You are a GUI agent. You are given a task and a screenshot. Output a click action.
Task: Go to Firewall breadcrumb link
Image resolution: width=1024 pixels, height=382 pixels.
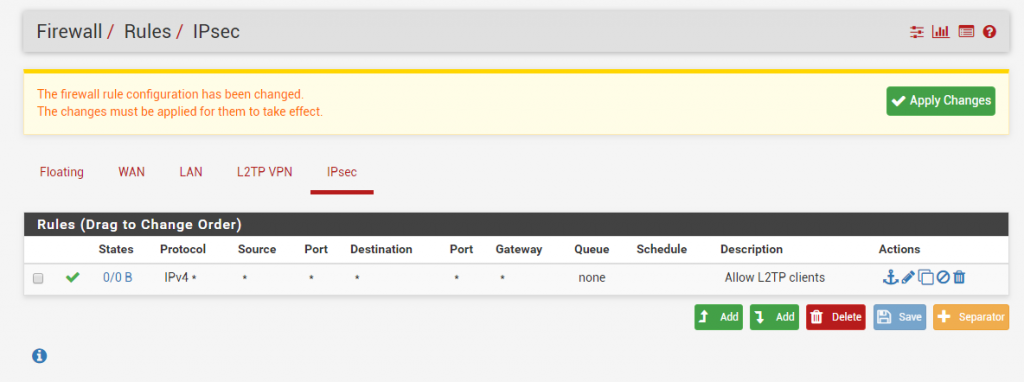tap(69, 31)
